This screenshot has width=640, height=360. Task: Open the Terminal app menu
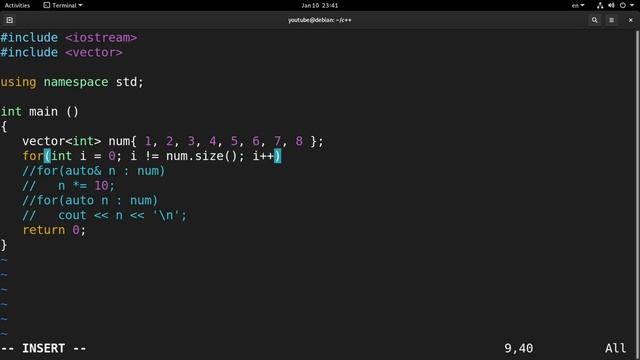(63, 5)
